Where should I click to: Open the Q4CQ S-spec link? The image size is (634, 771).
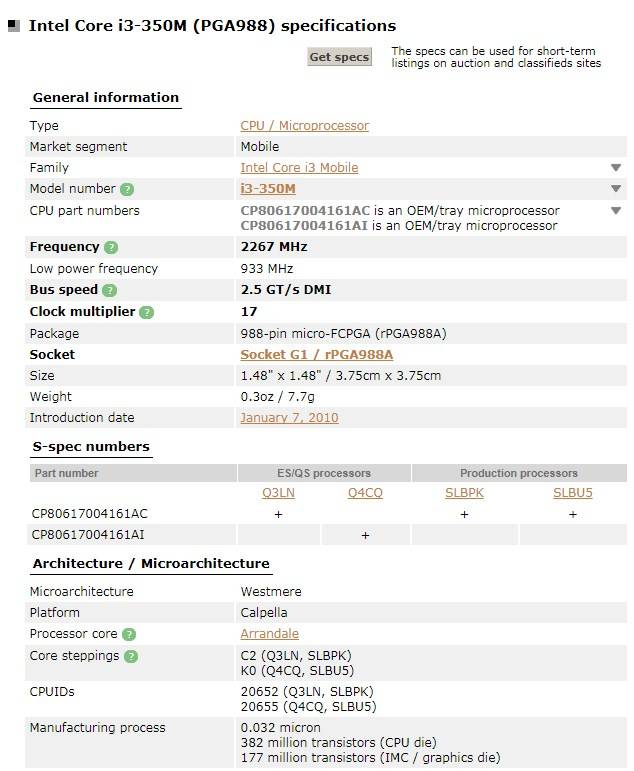click(x=365, y=493)
